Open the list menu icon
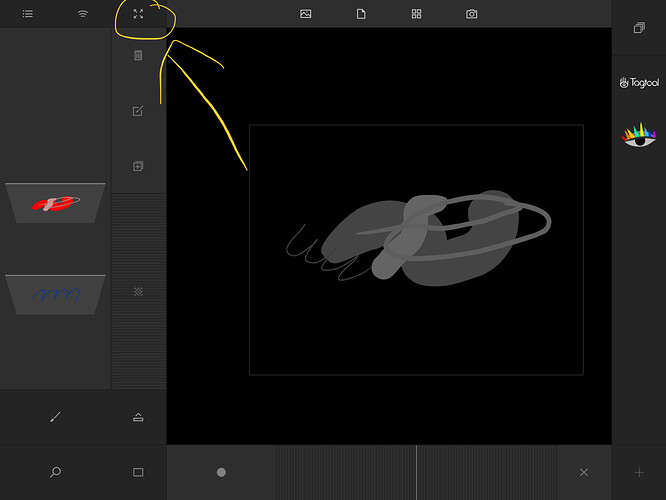Image resolution: width=666 pixels, height=500 pixels. pos(27,14)
